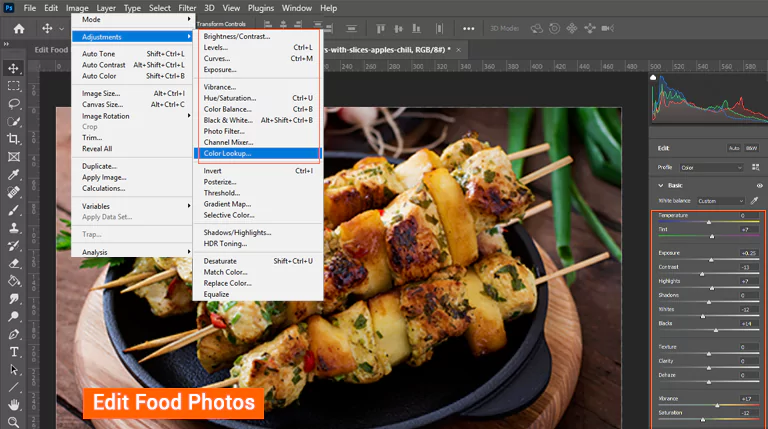Image resolution: width=768 pixels, height=429 pixels.
Task: Select the Eraser tool
Action: coord(14,263)
